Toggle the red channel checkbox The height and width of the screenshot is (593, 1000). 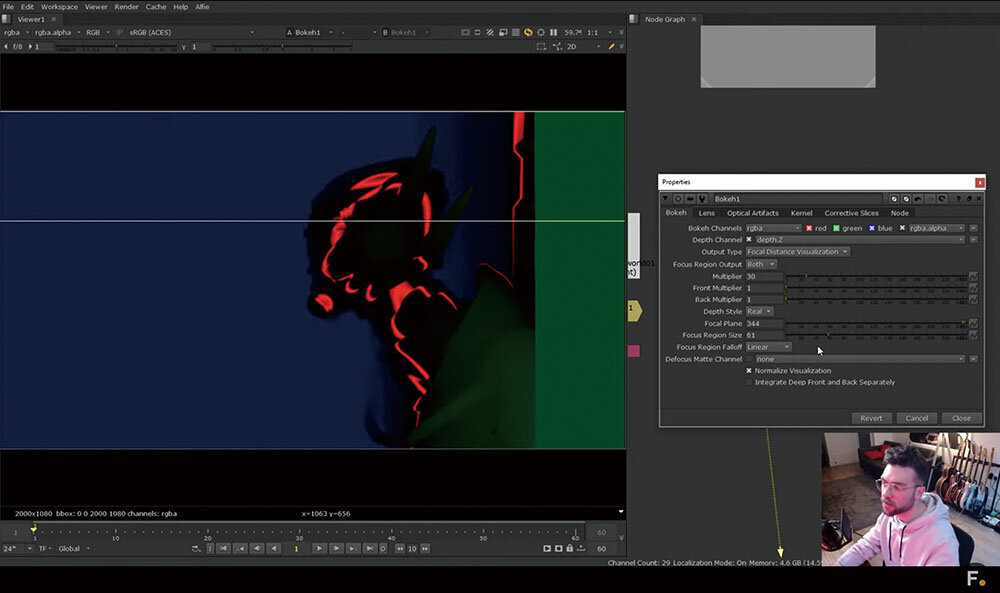(810, 228)
